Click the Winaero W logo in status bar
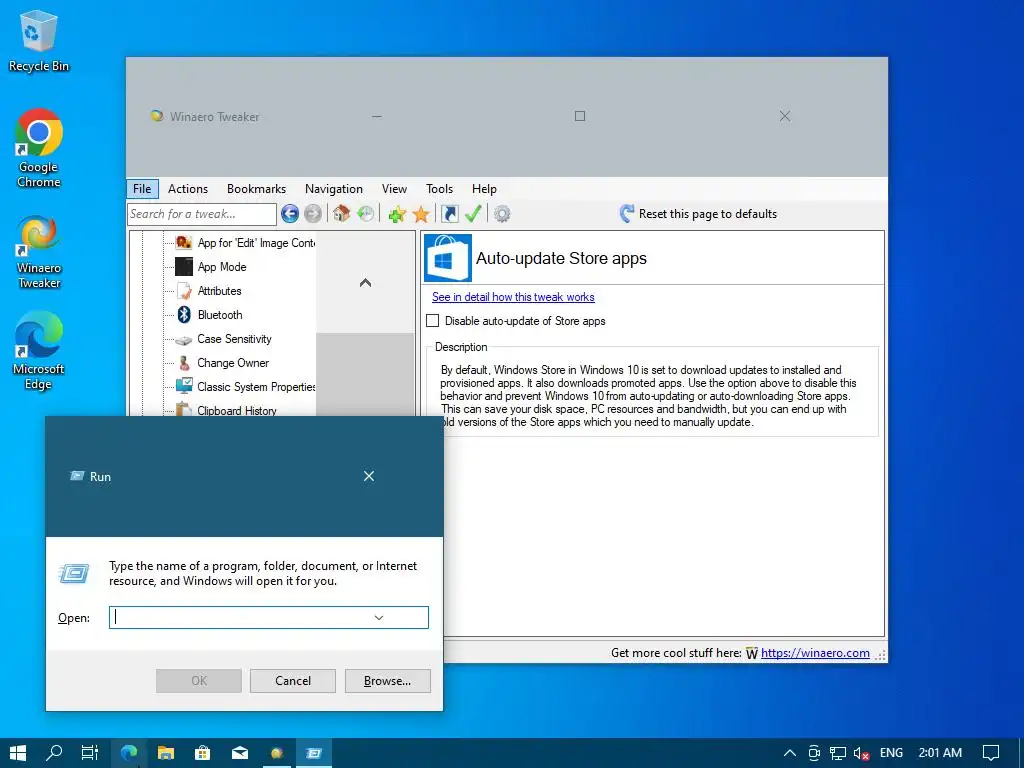This screenshot has height=768, width=1024. coord(752,654)
